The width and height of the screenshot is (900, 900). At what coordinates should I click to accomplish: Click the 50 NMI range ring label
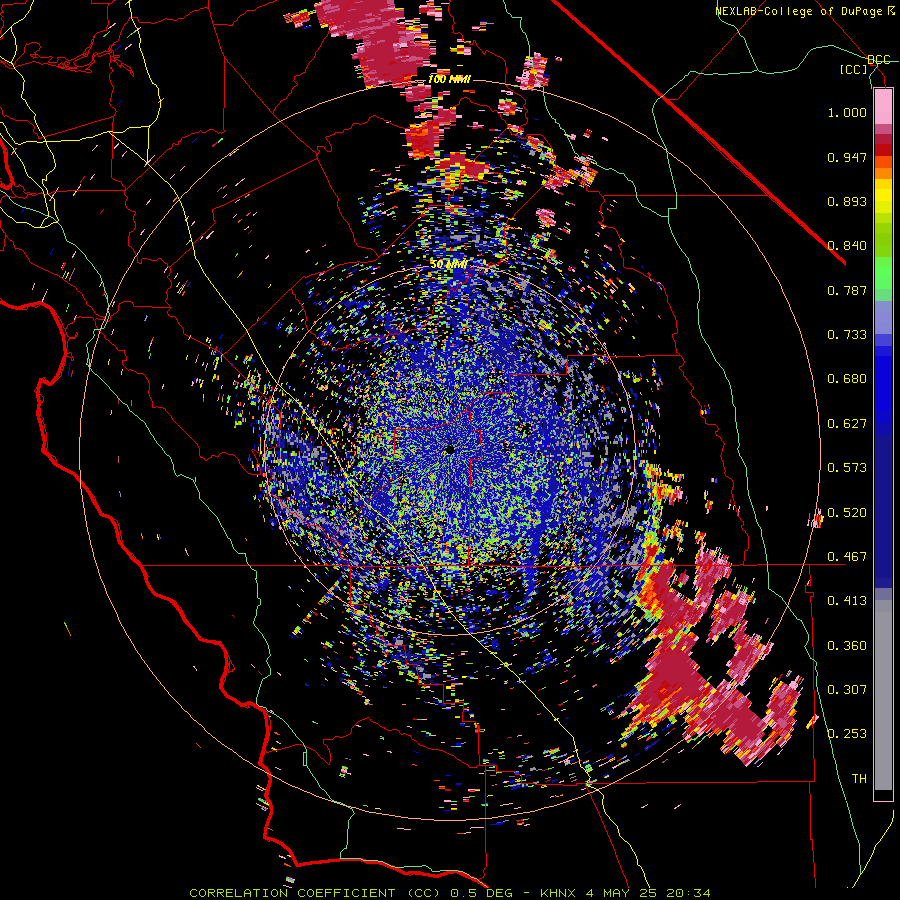point(449,264)
